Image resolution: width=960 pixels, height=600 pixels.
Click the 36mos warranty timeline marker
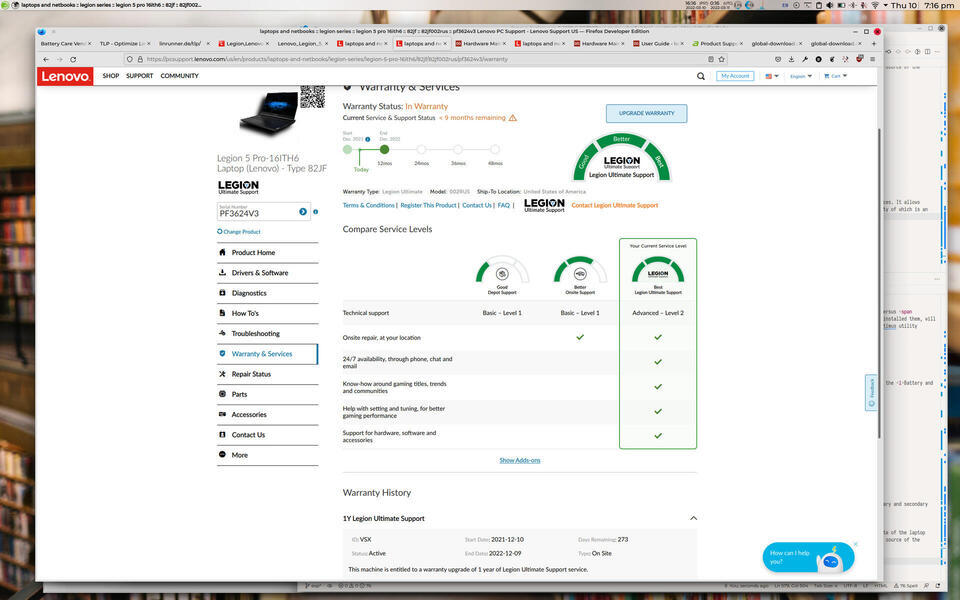point(458,149)
